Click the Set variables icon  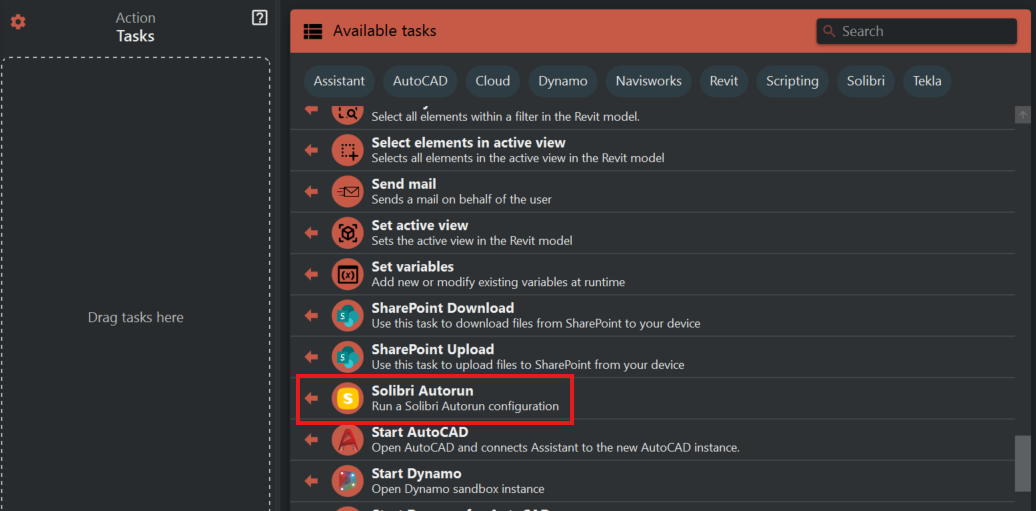pos(348,274)
